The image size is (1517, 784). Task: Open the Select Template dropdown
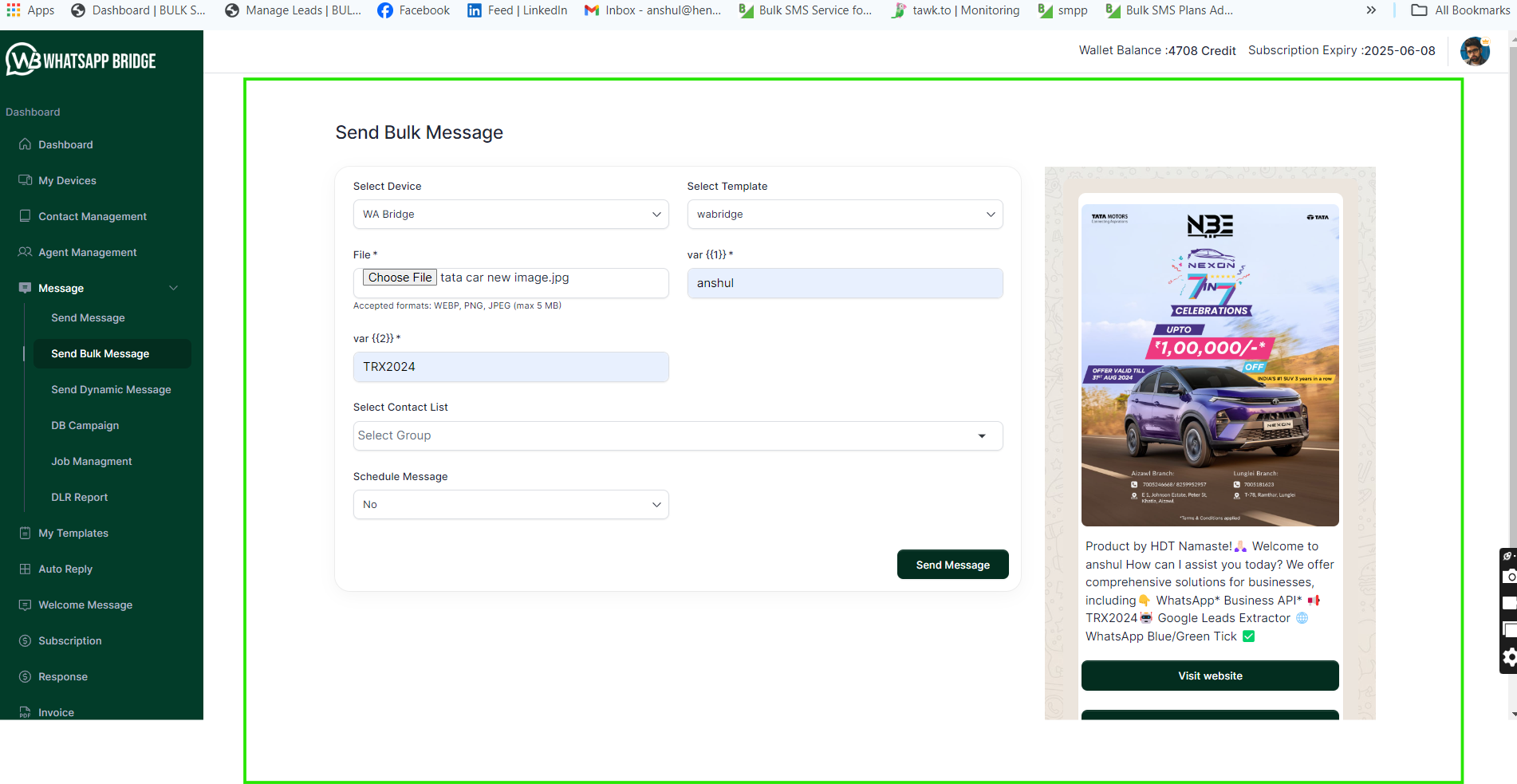845,215
